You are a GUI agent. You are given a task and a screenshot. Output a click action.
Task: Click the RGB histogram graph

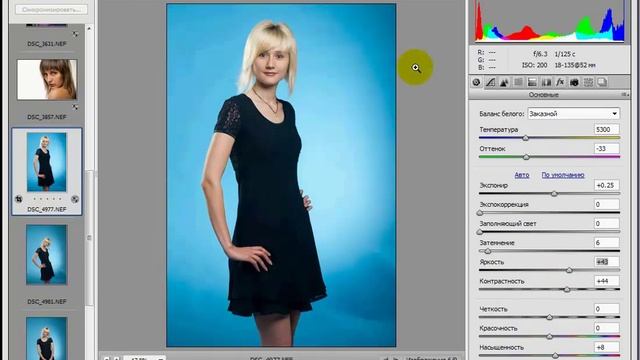coord(549,21)
